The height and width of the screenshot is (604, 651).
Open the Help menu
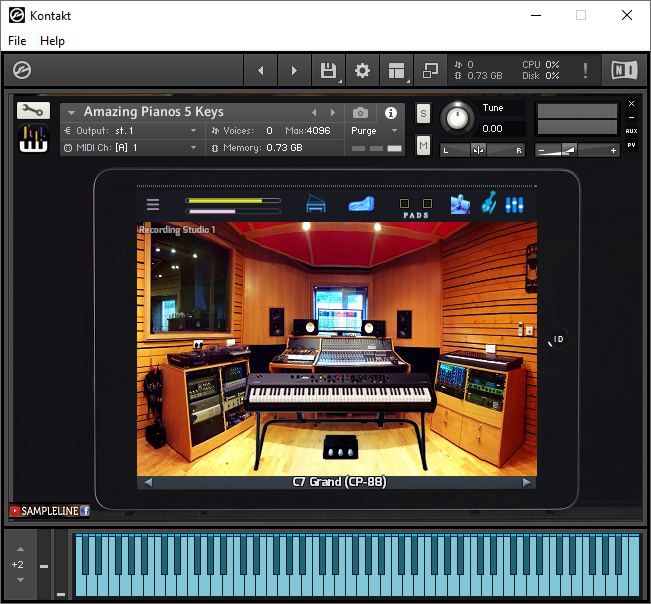click(52, 41)
